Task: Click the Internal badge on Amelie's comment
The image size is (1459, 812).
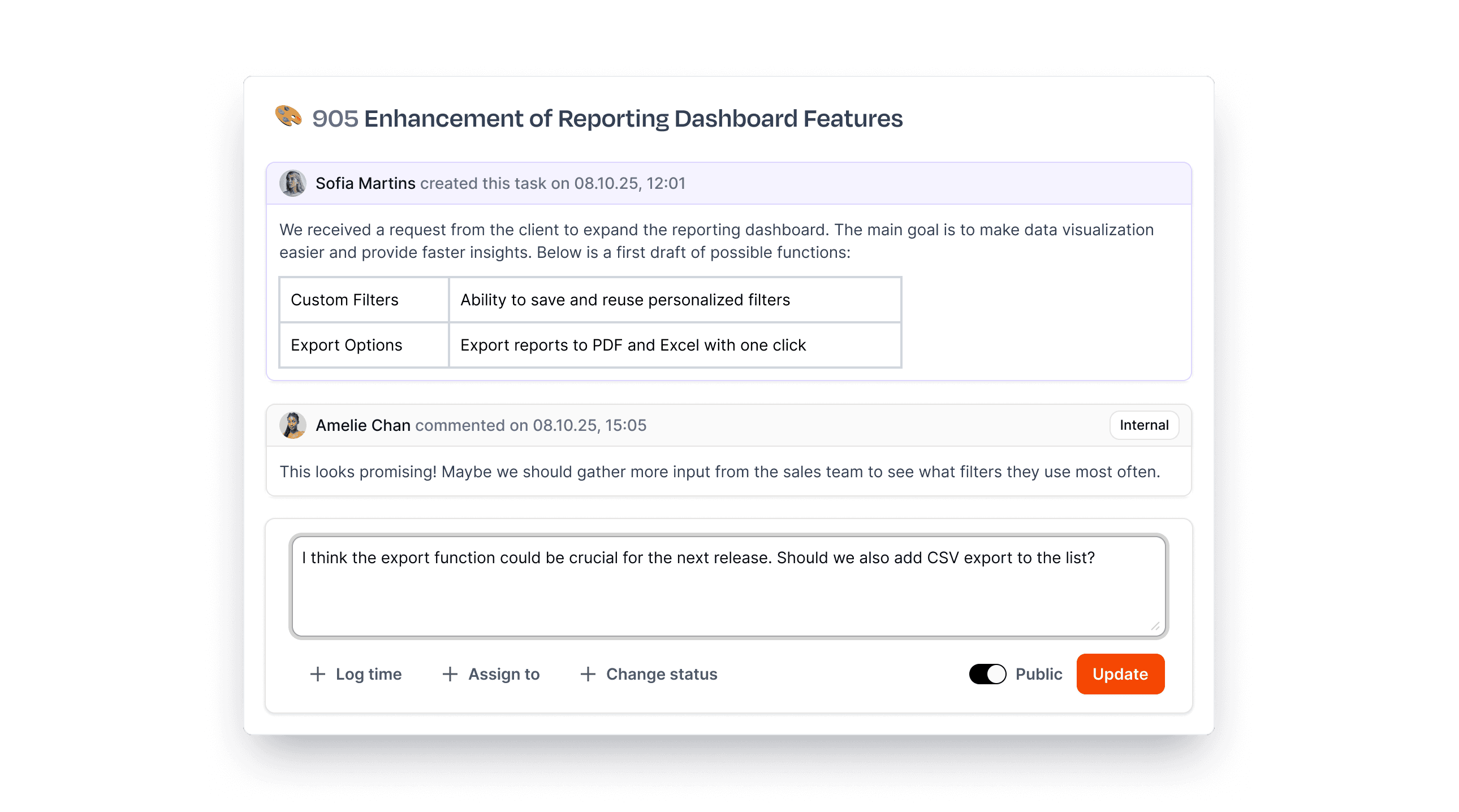Action: 1143,425
